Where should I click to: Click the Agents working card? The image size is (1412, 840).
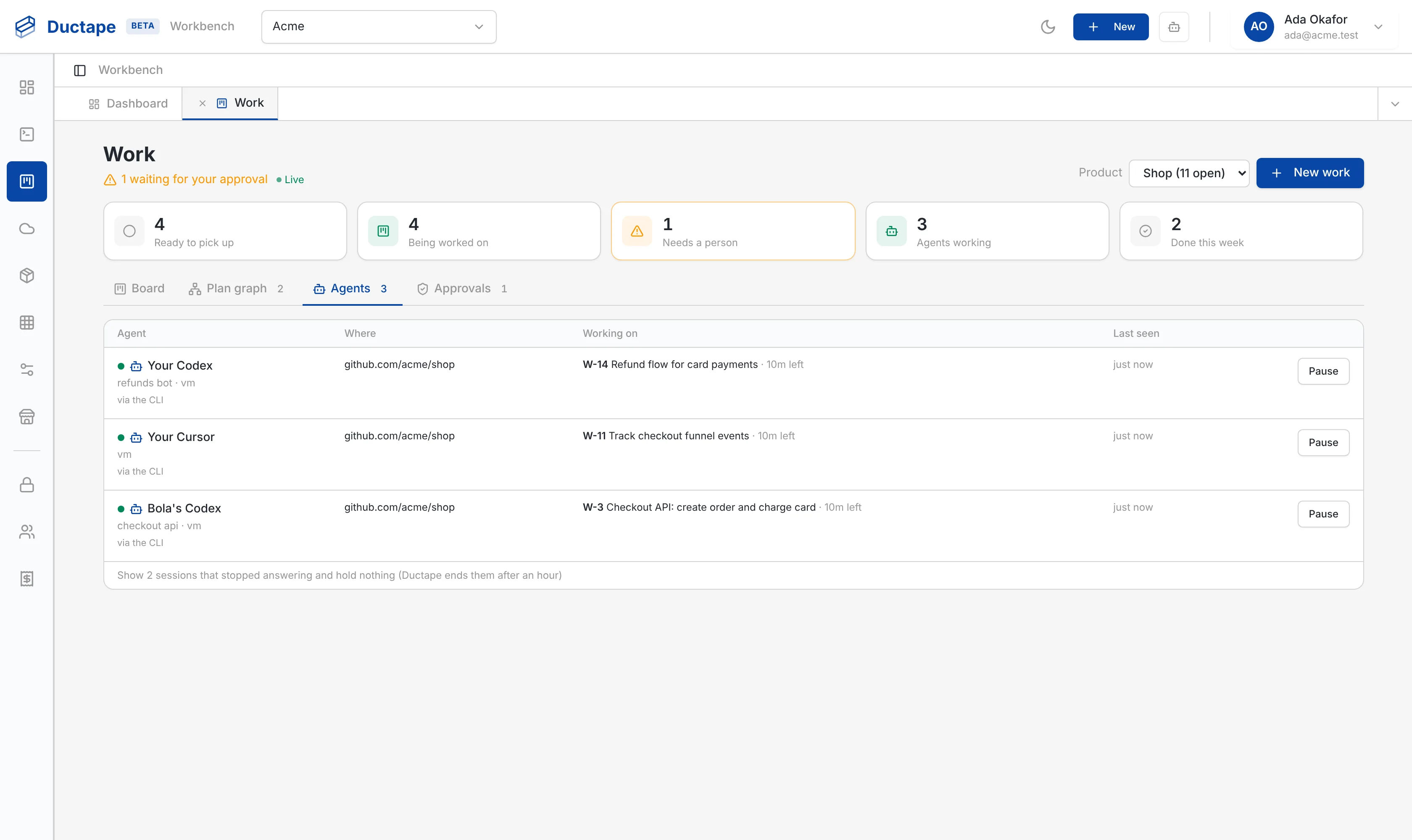click(987, 231)
